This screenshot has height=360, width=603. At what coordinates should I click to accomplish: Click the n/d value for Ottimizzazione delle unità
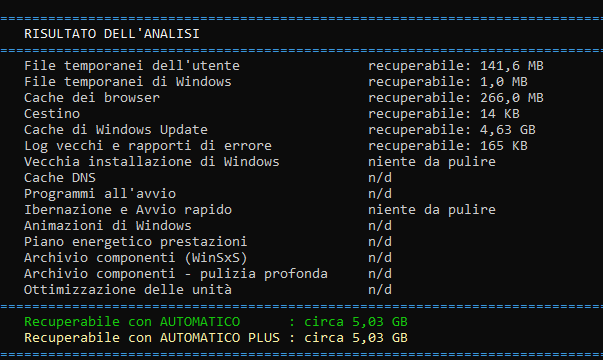(x=380, y=290)
